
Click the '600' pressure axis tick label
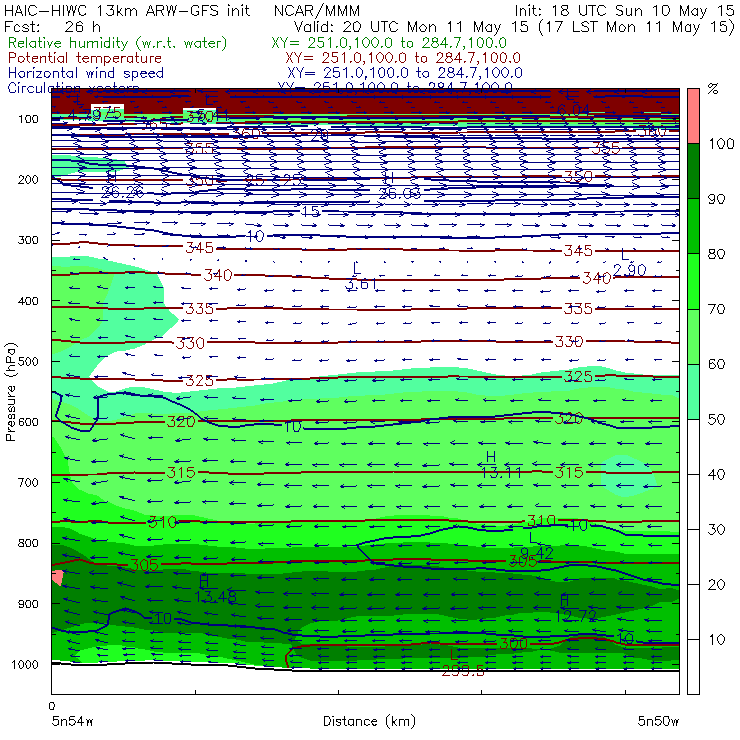coord(28,421)
